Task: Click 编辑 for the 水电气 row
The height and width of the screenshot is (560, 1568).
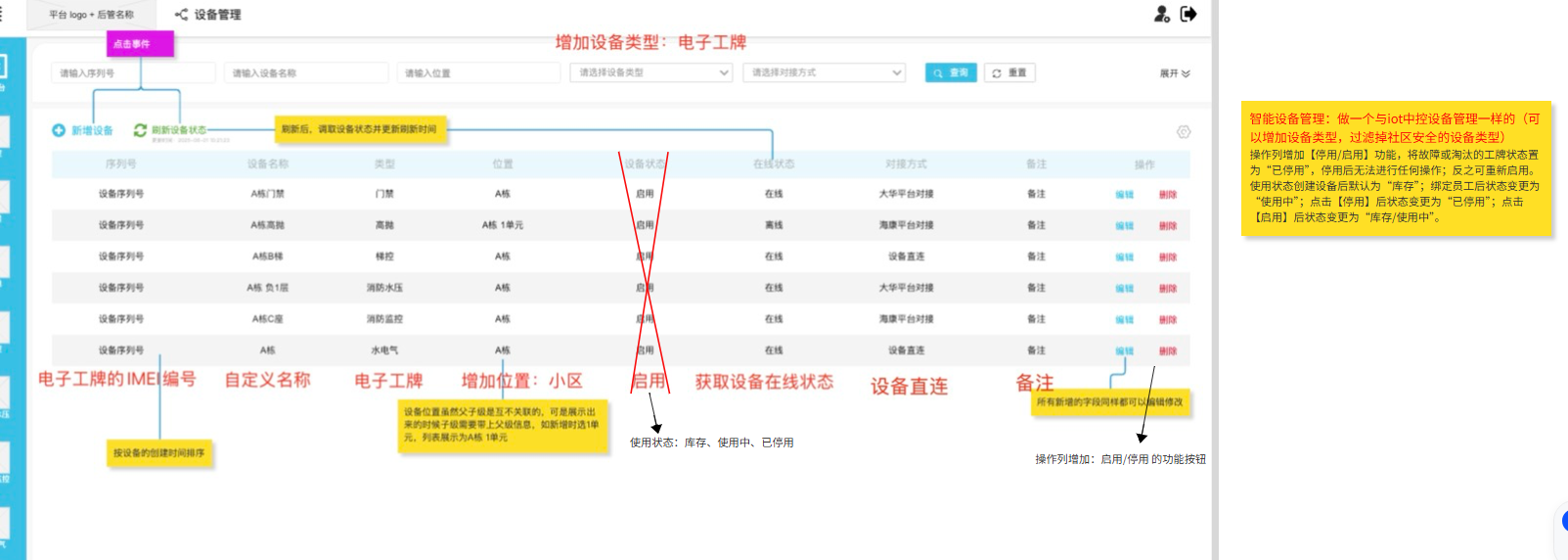Action: pos(1125,351)
